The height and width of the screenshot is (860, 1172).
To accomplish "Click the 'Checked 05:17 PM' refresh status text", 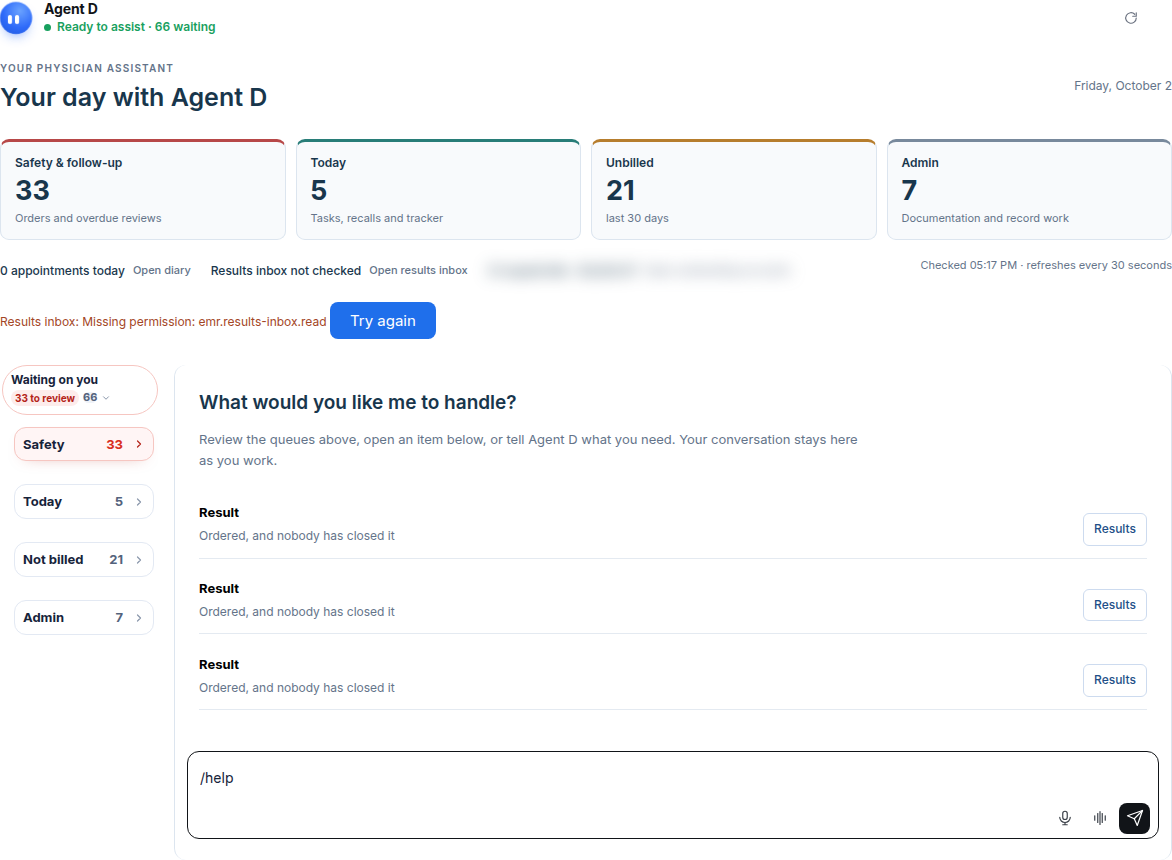I will tap(1046, 265).
